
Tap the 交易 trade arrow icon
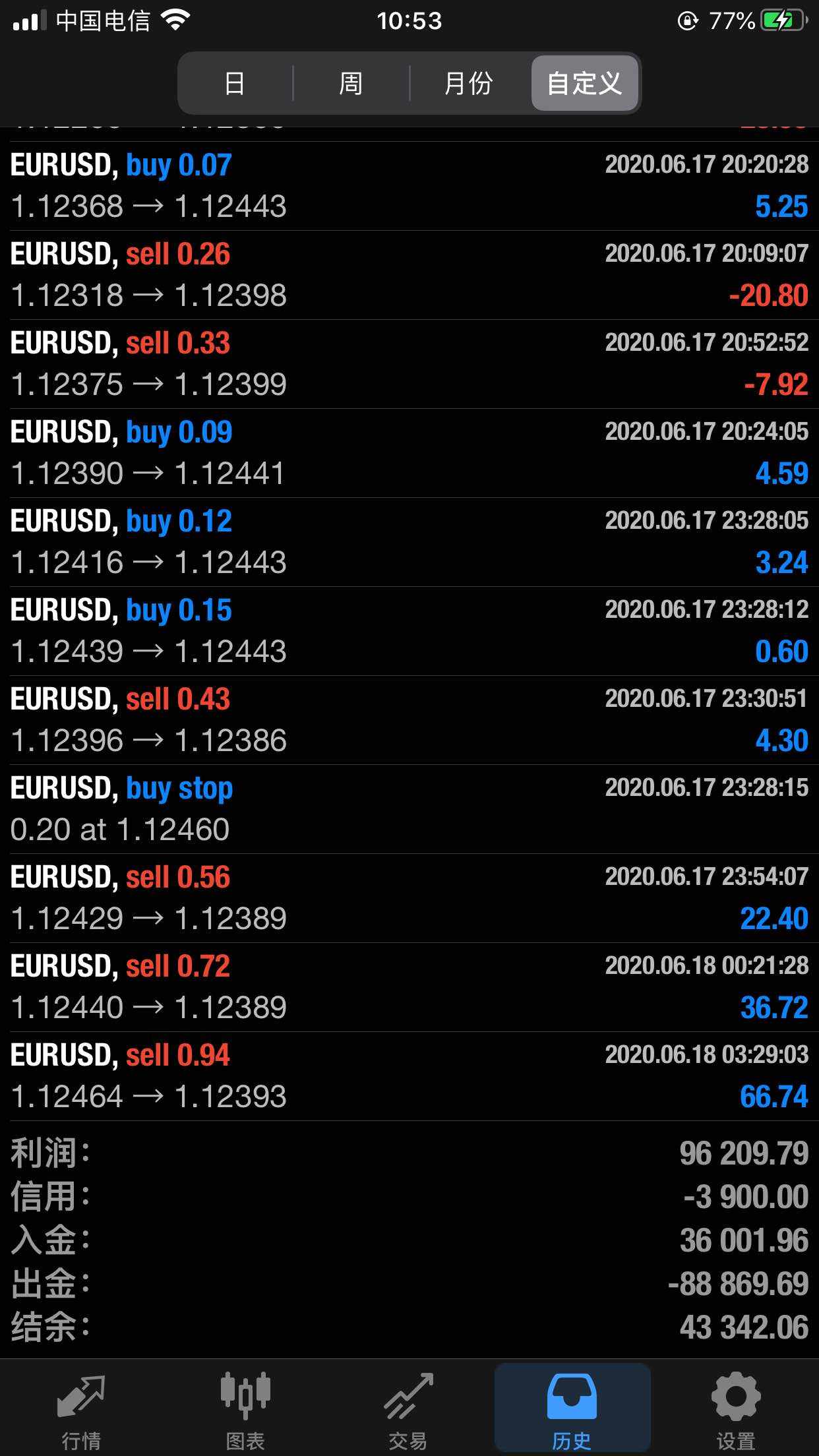pyautogui.click(x=408, y=1395)
